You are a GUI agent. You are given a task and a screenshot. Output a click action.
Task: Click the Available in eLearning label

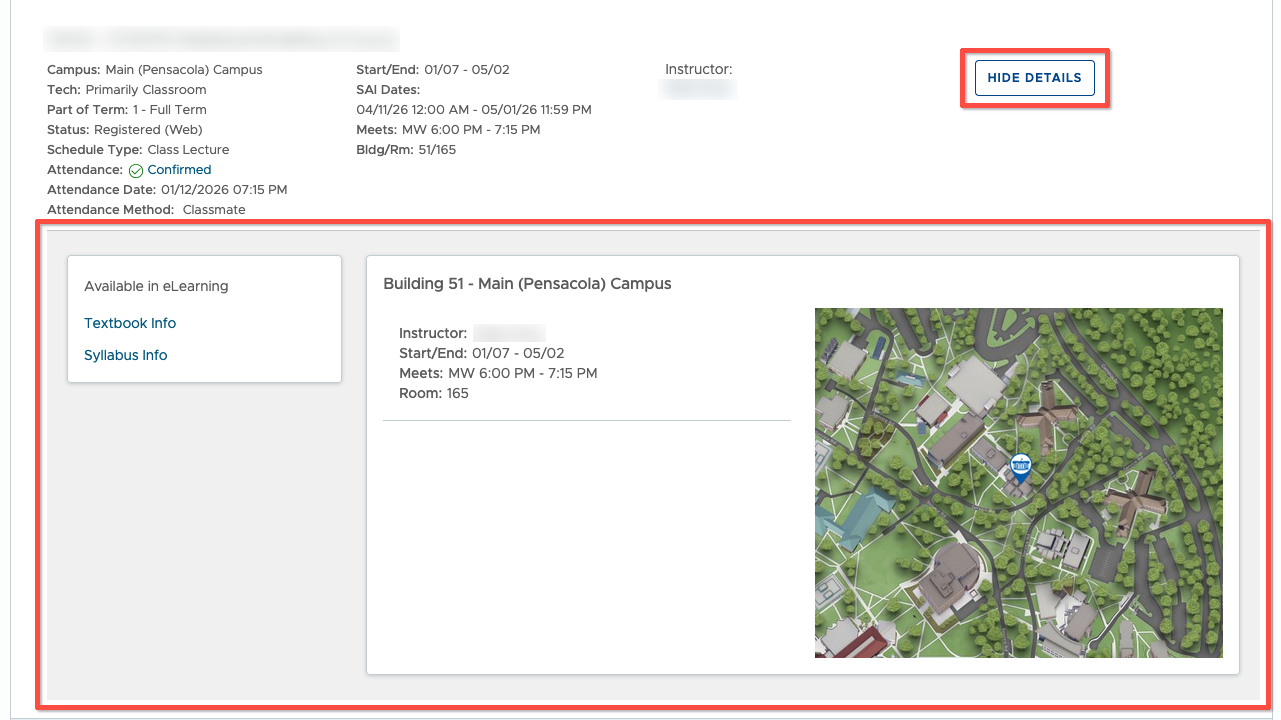point(156,286)
